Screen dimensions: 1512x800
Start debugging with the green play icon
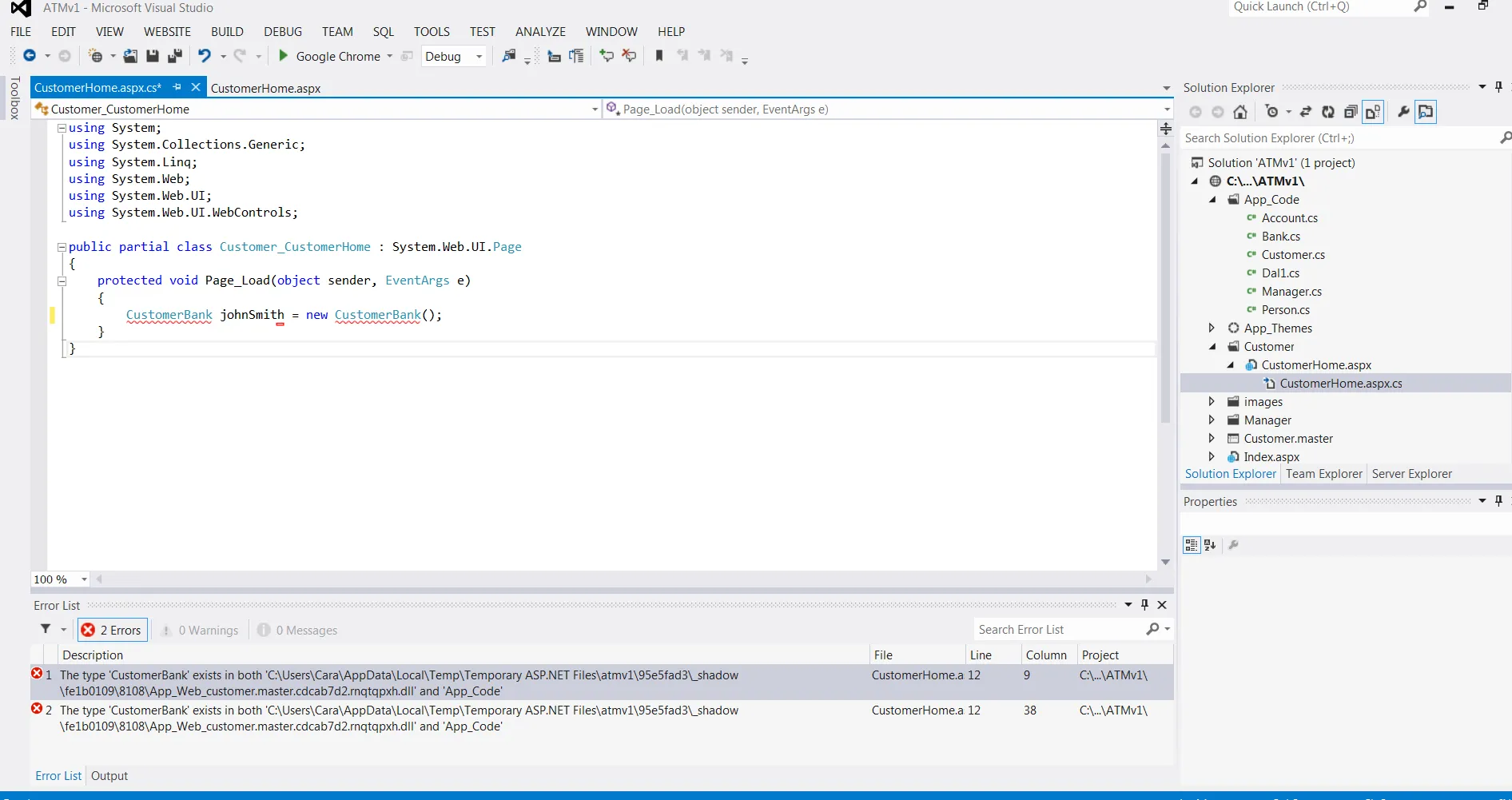(283, 56)
